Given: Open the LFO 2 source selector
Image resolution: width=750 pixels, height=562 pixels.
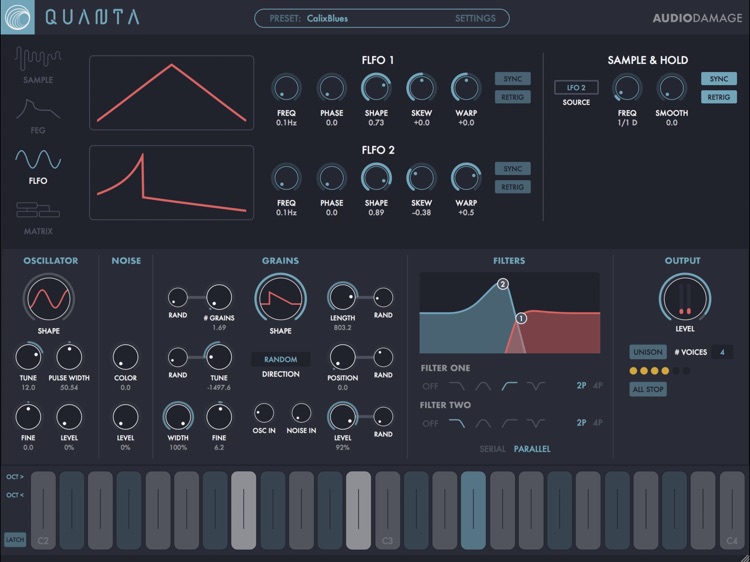Looking at the screenshot, I should click(x=576, y=88).
